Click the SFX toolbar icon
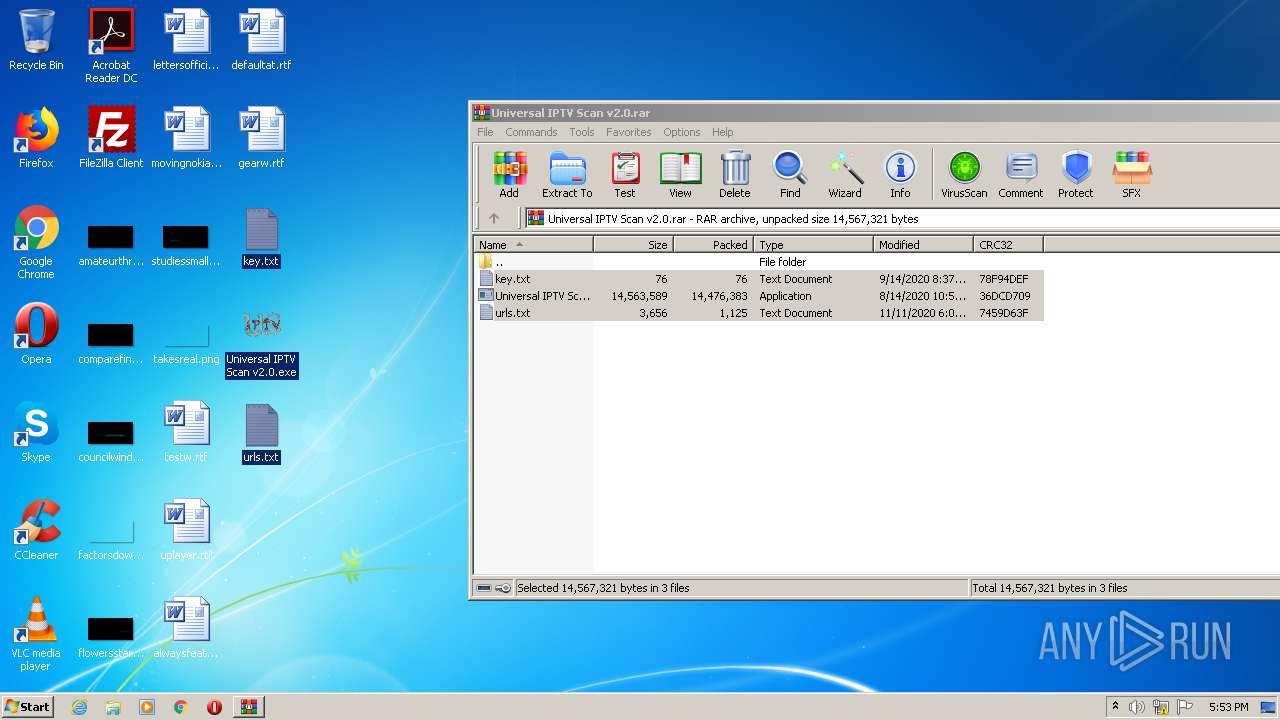Image resolution: width=1280 pixels, height=720 pixels. pos(1131,175)
